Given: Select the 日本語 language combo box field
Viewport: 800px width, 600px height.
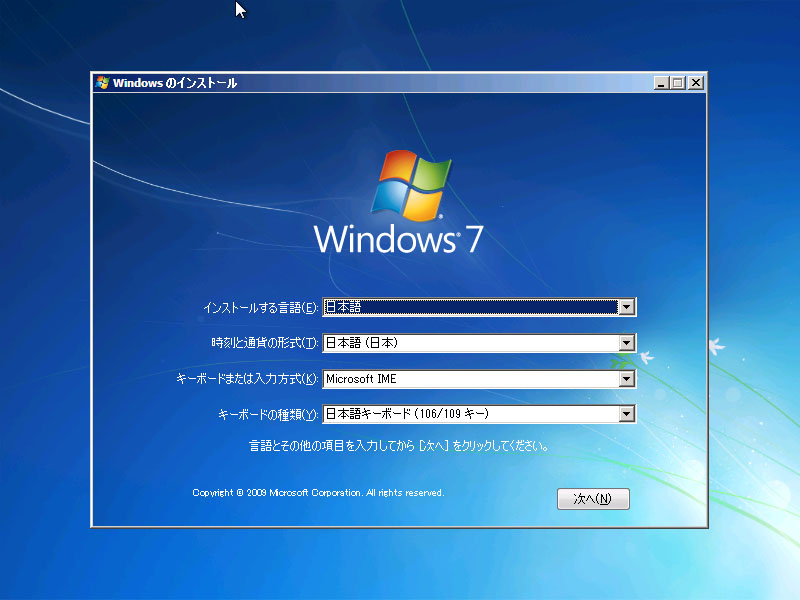Looking at the screenshot, I should (470, 308).
